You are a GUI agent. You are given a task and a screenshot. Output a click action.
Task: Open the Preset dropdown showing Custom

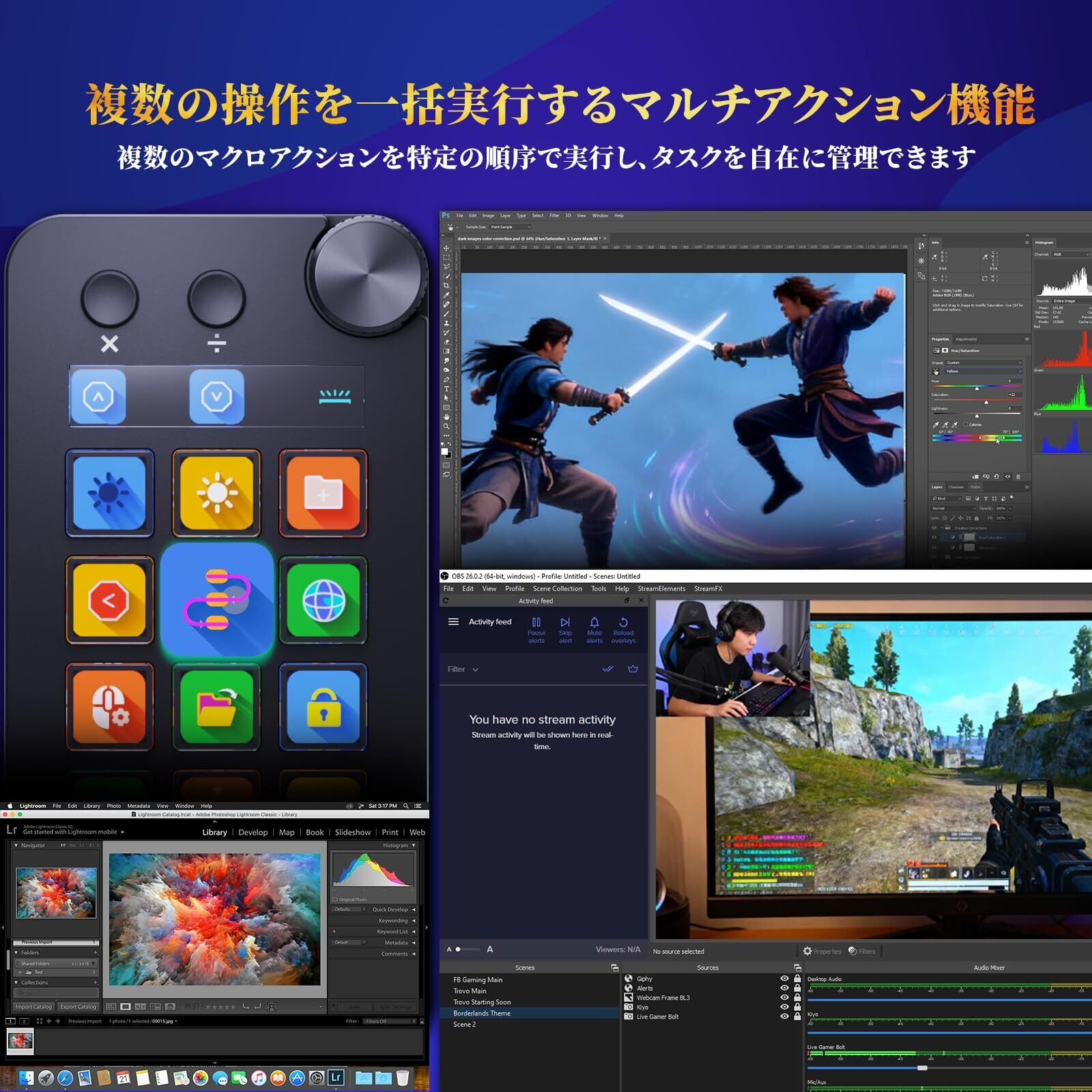(984, 362)
